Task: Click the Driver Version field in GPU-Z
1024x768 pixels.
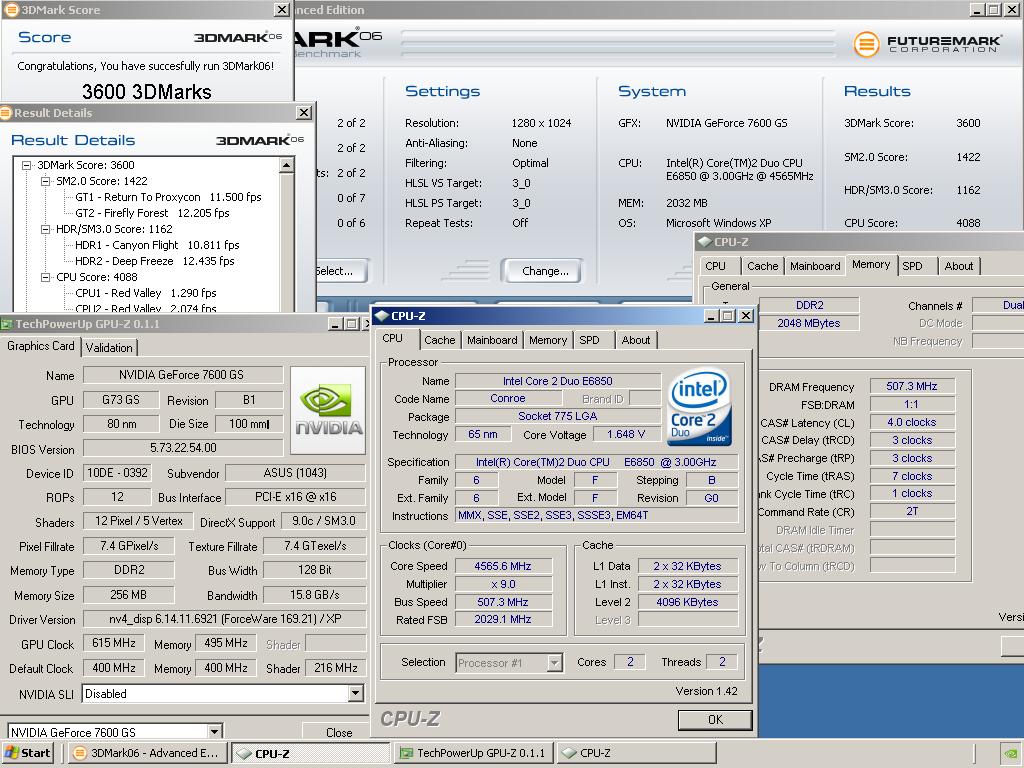Action: pyautogui.click(x=225, y=619)
